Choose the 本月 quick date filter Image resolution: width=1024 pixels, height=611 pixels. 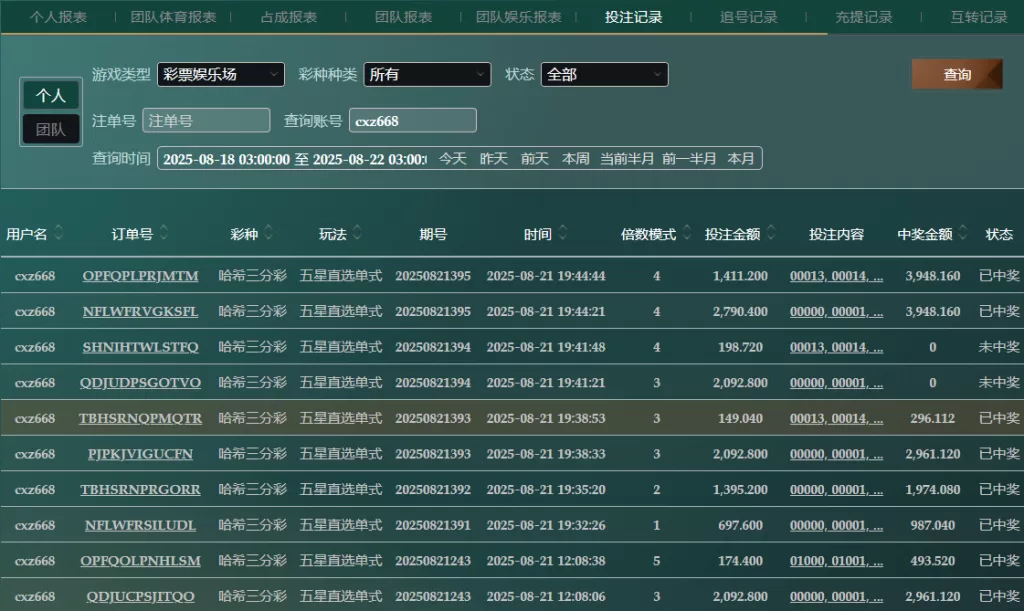point(741,159)
